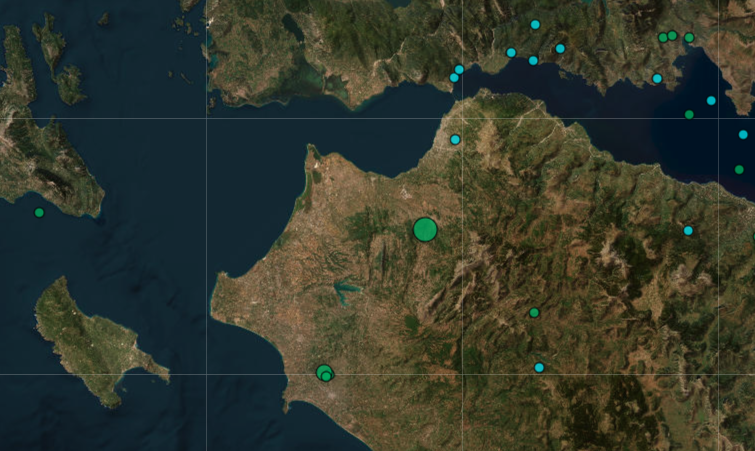Click the cyan marker at the right map edge

743,134
